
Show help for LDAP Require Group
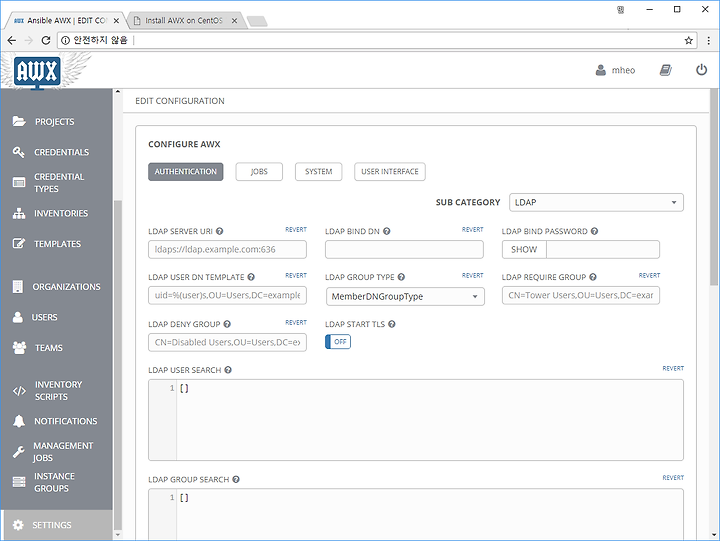click(x=593, y=277)
